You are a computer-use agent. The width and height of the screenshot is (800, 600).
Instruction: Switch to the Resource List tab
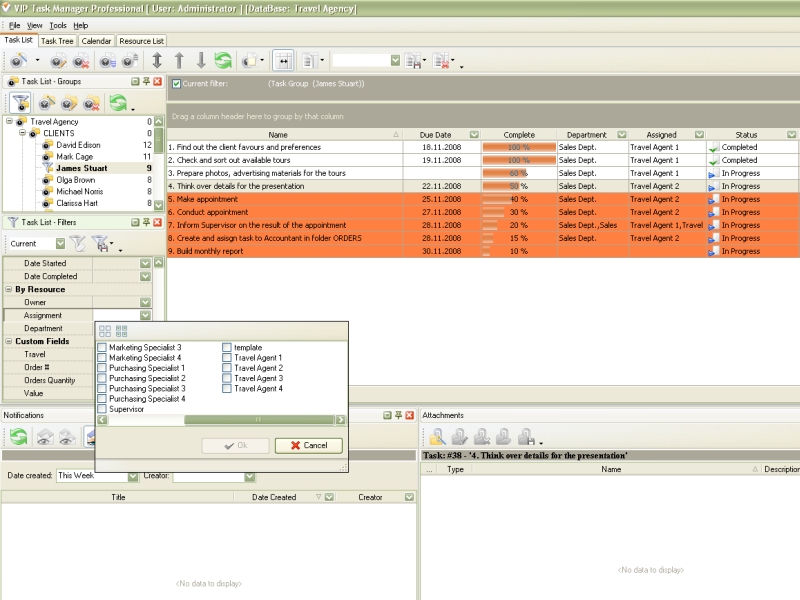pyautogui.click(x=141, y=41)
